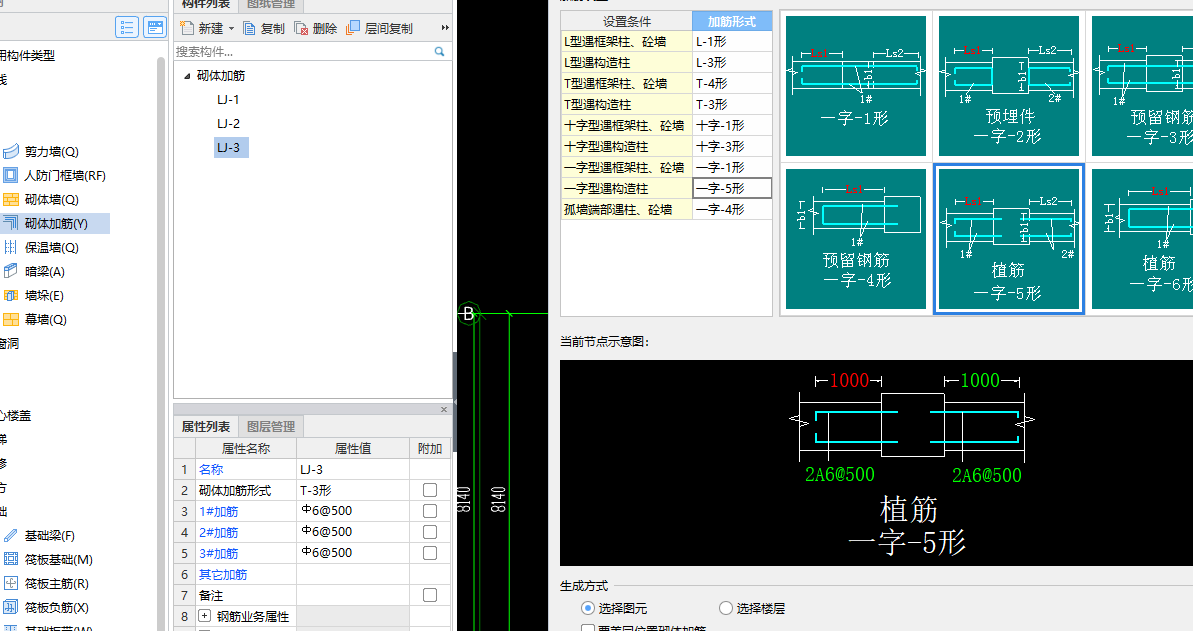1193x631 pixels.
Task: Click 新建 new component button
Action: point(202,28)
